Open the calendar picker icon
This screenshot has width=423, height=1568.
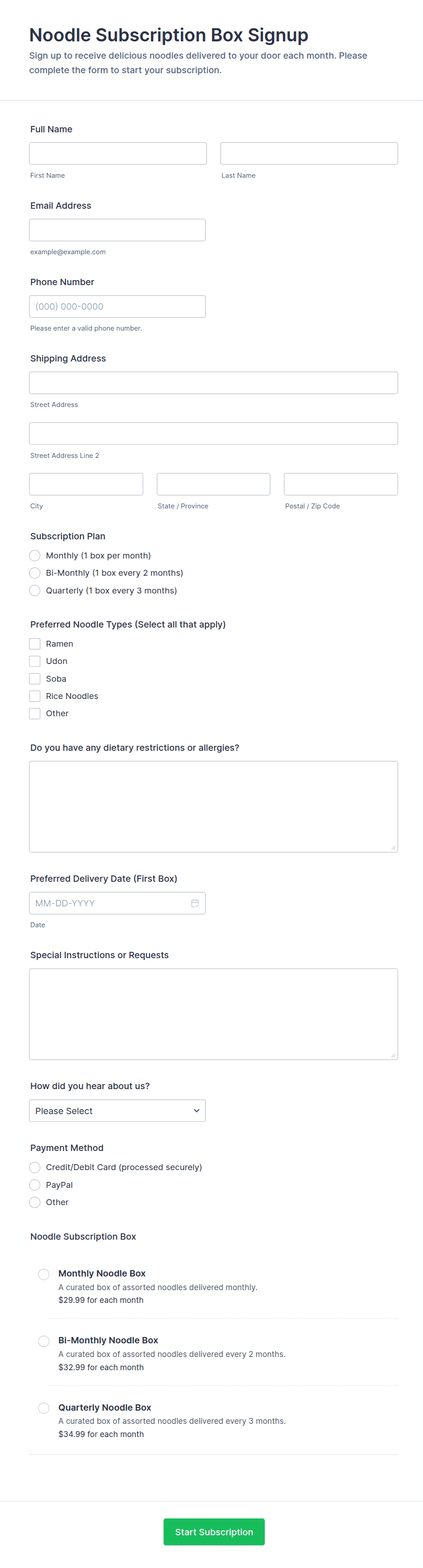pyautogui.click(x=195, y=903)
